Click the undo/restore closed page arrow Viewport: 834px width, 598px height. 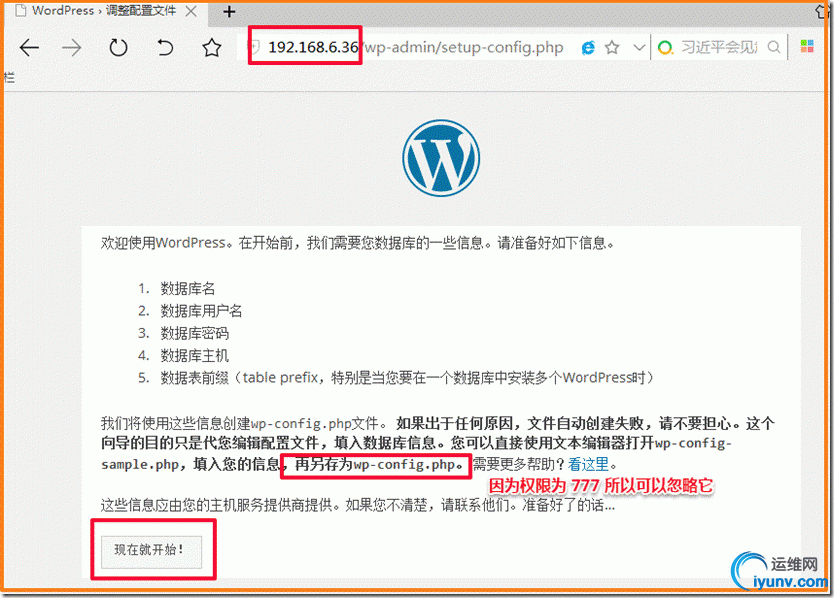(x=165, y=48)
